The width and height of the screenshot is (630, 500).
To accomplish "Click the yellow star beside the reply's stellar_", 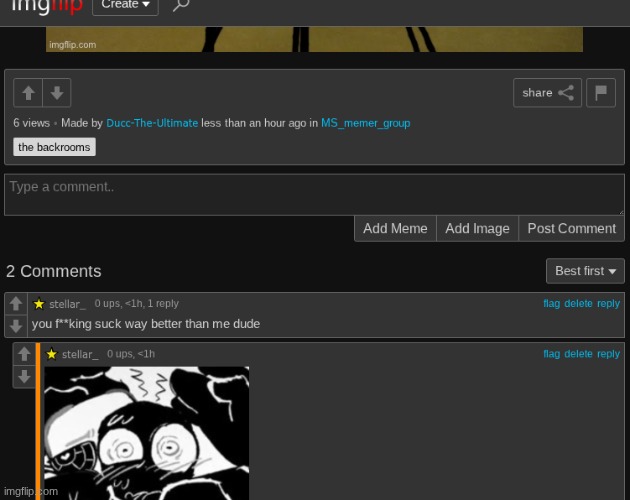I will [51, 354].
